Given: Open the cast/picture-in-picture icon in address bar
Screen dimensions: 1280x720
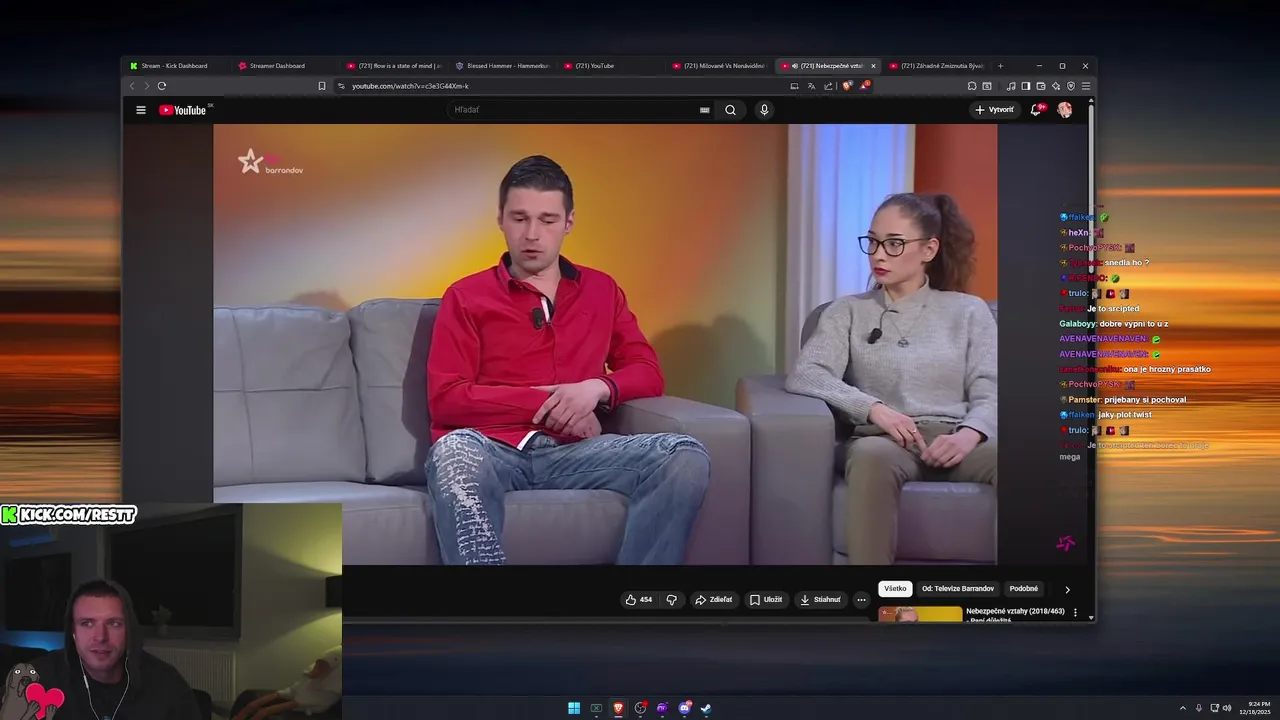Looking at the screenshot, I should point(794,86).
